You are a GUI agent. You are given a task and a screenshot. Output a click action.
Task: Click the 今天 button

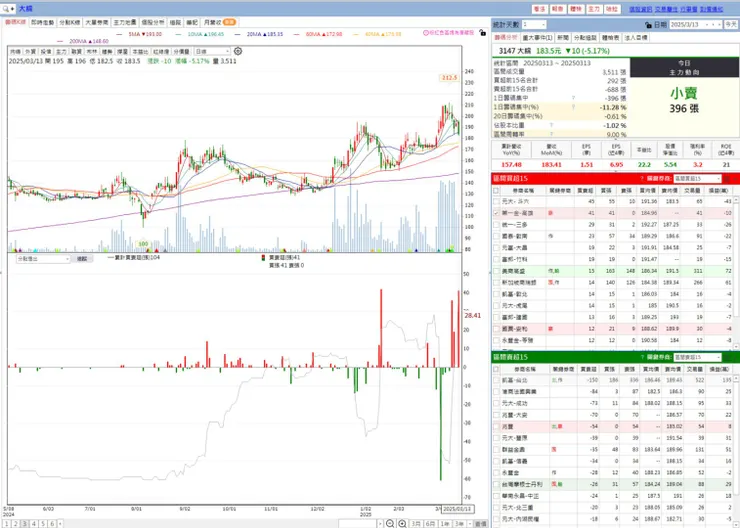pyautogui.click(x=731, y=24)
